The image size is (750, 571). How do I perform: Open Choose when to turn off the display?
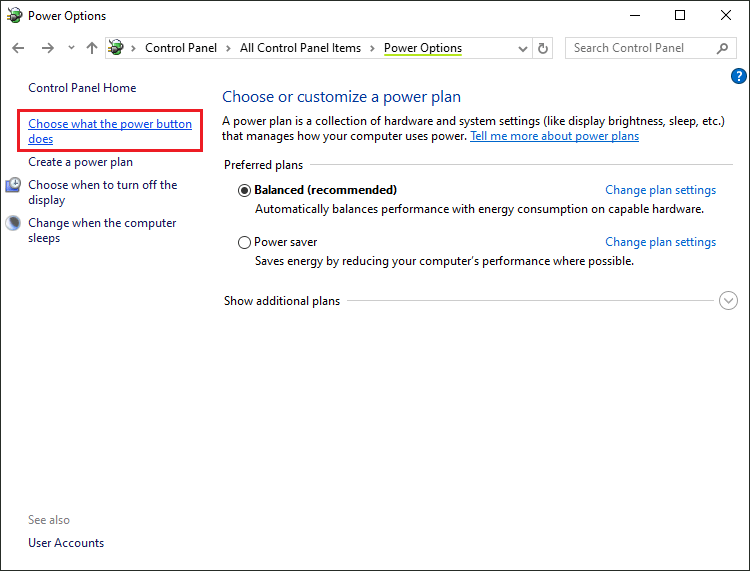102,192
